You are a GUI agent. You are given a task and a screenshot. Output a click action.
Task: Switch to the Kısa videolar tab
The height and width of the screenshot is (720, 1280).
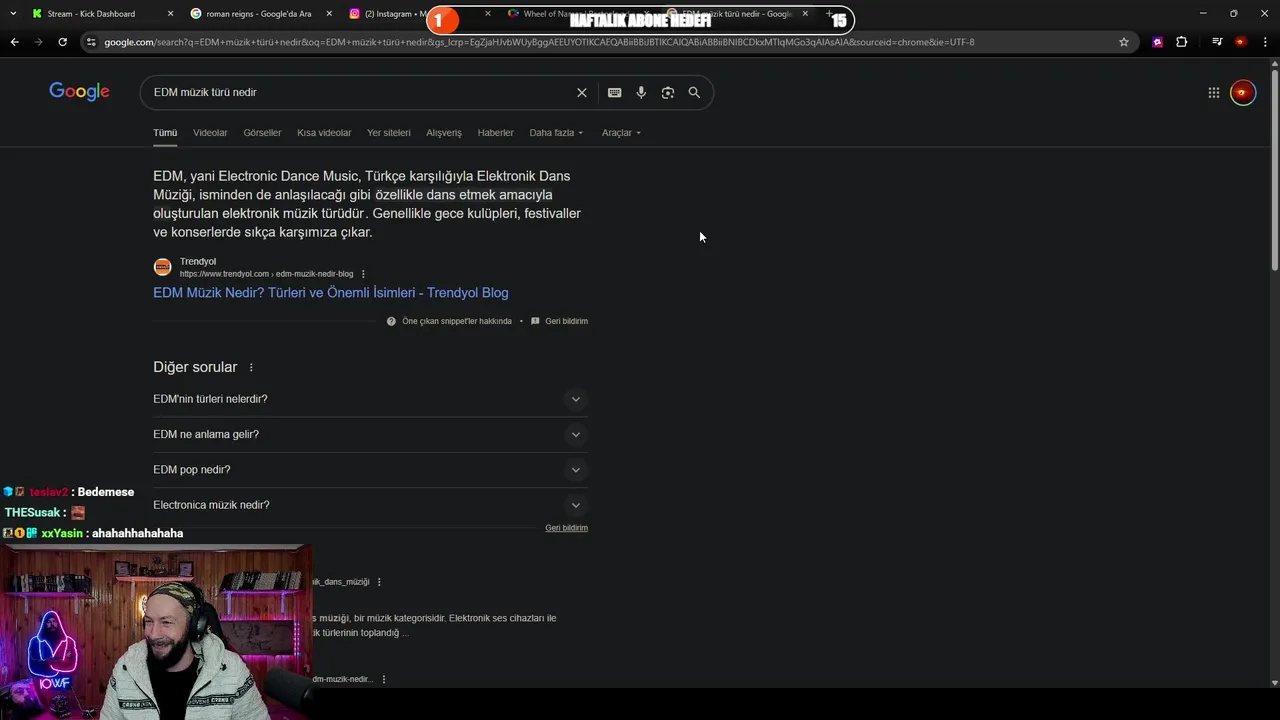[324, 133]
